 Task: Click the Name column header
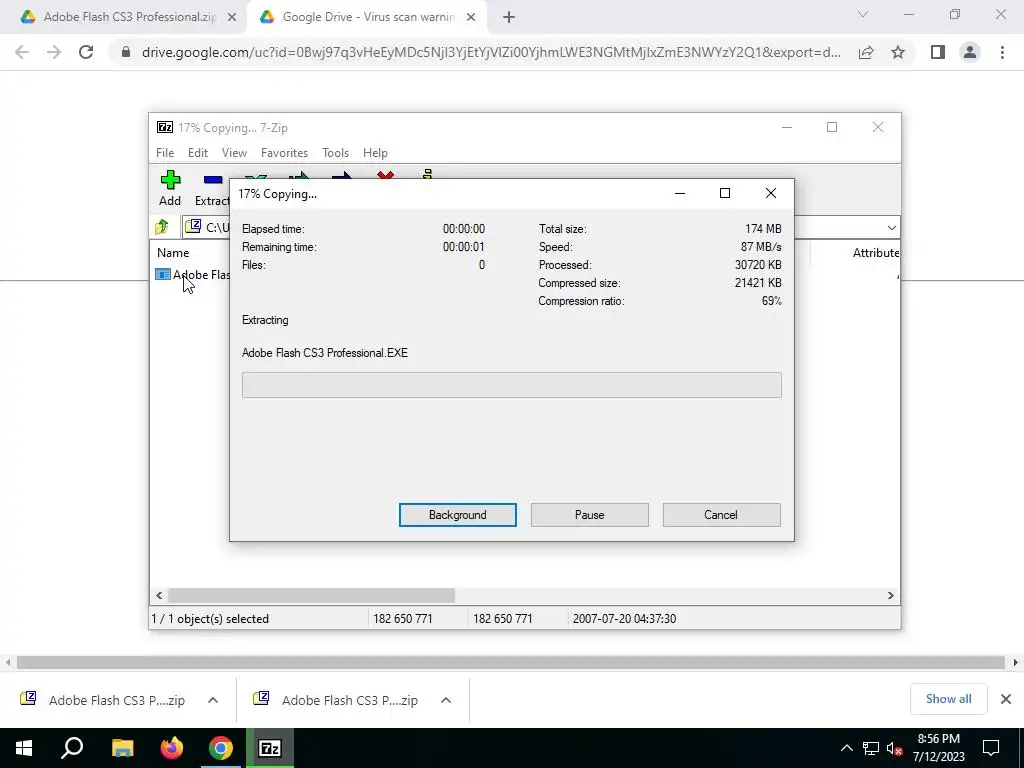(x=173, y=253)
